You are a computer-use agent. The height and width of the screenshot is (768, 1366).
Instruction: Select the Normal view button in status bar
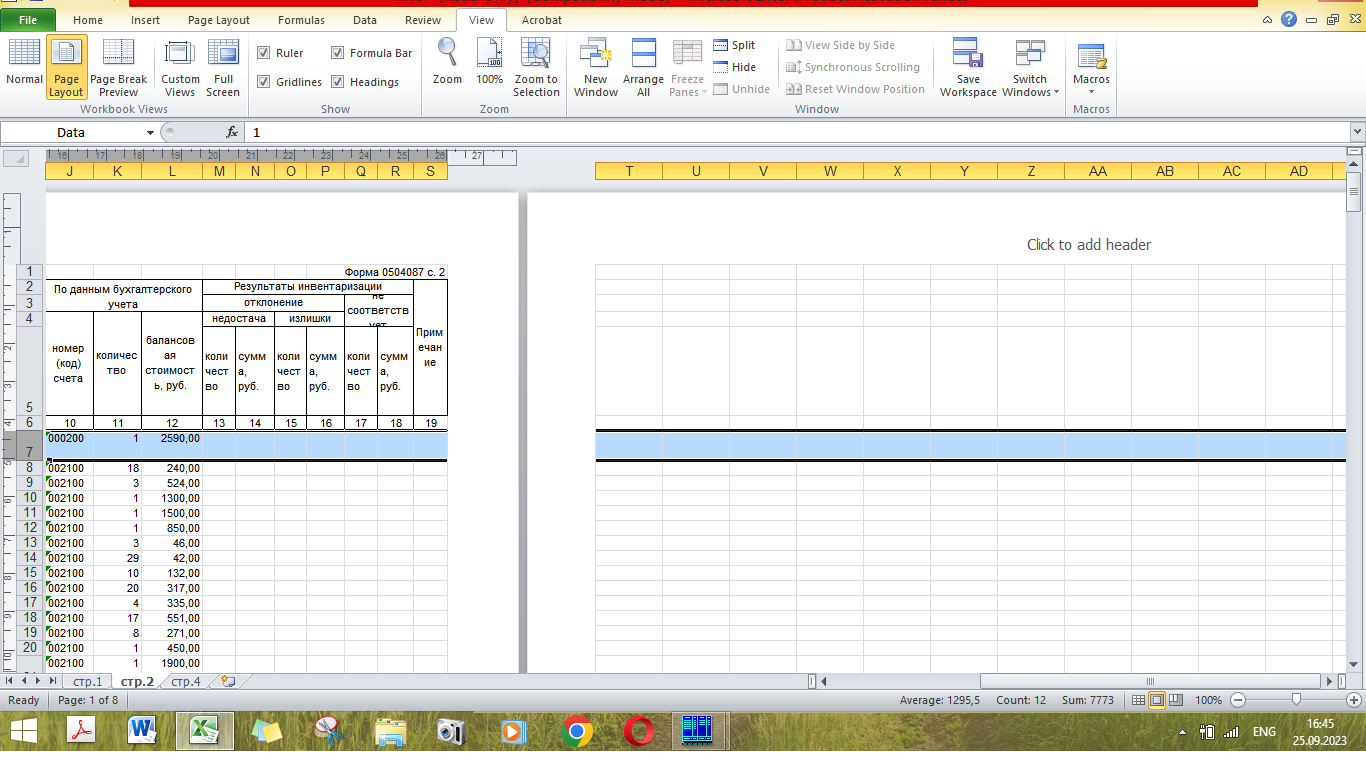(1138, 700)
